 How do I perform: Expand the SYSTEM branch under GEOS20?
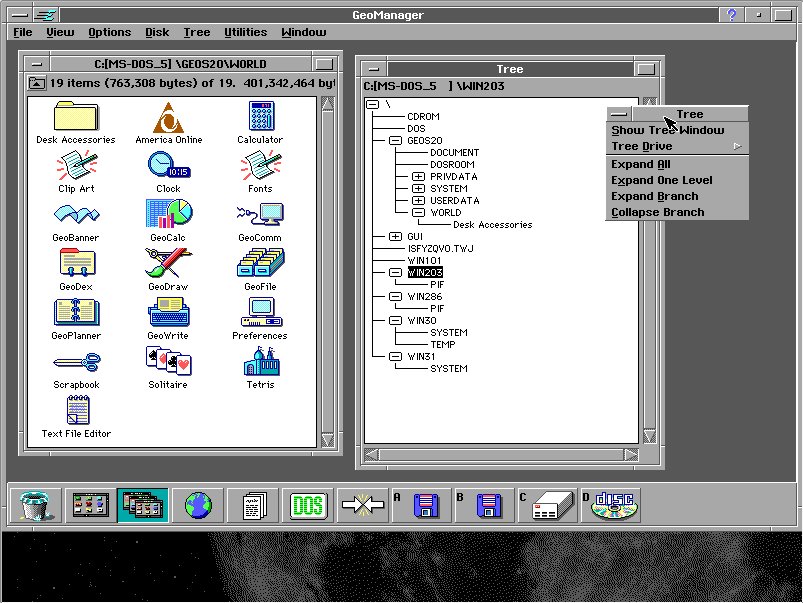(x=418, y=189)
